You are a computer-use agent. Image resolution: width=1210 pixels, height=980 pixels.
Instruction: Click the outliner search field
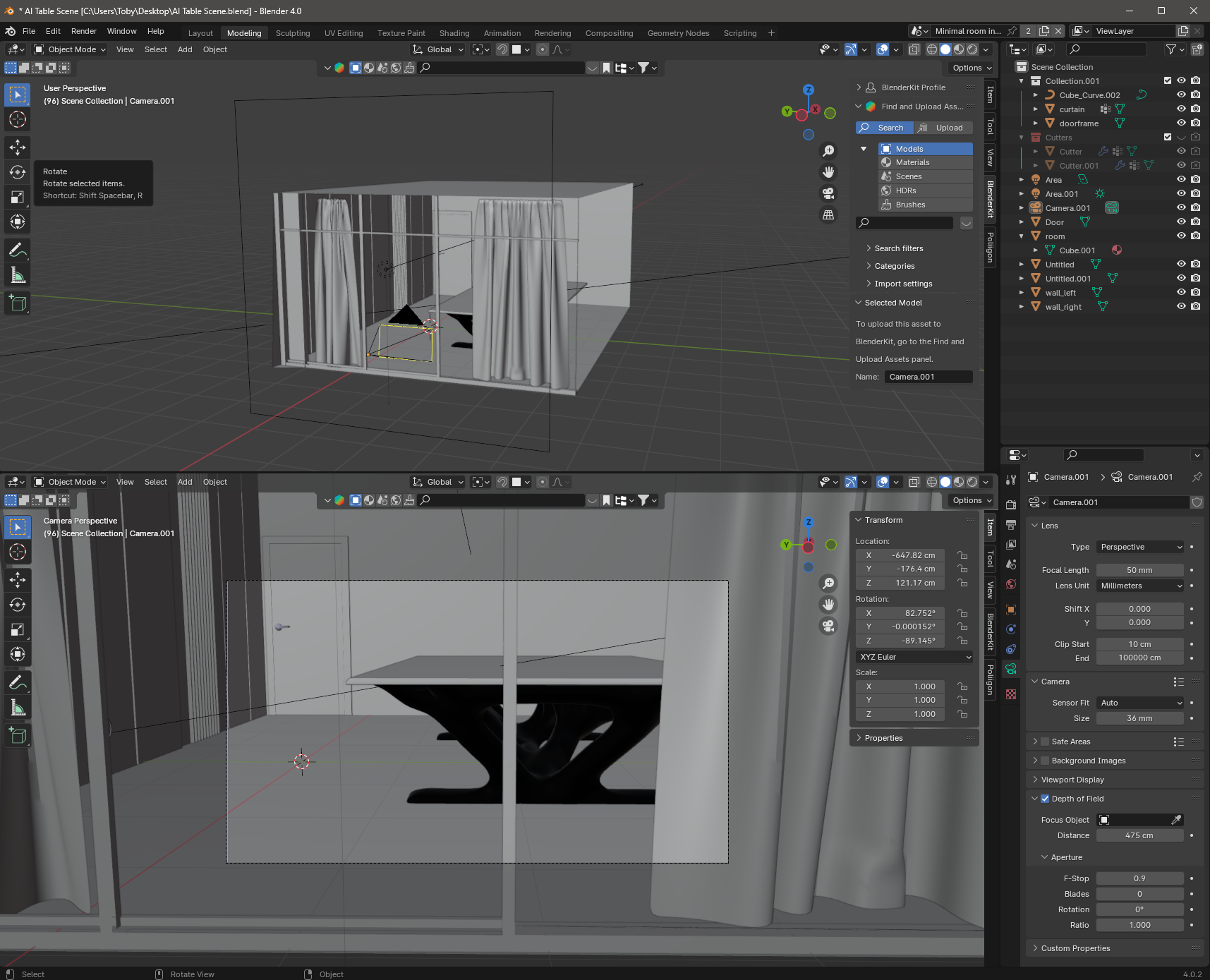tap(1106, 49)
